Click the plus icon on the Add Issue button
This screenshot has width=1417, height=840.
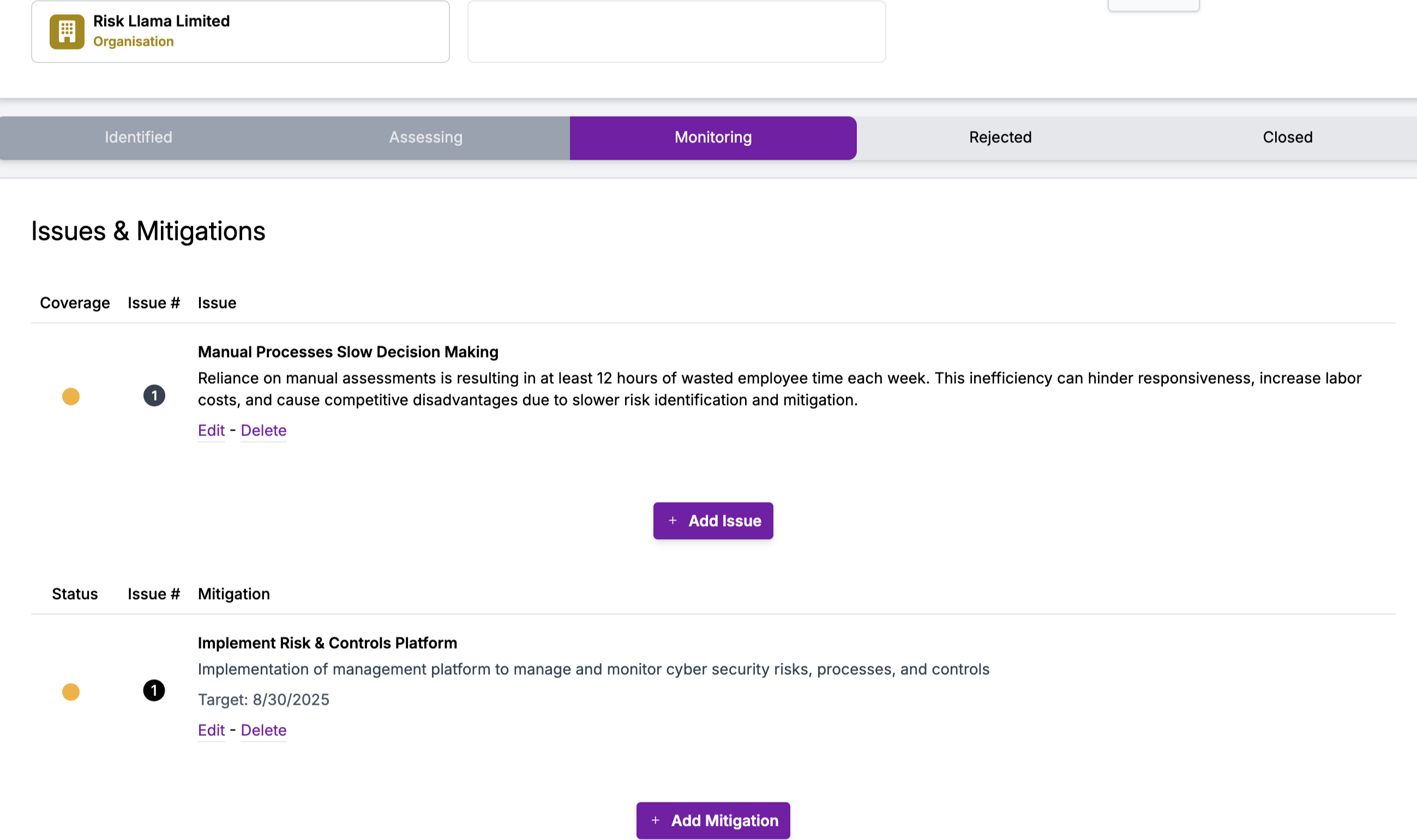coord(673,520)
